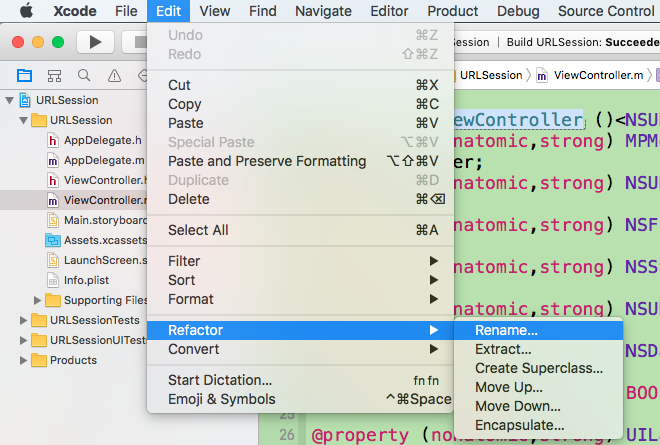Select Move Down… in Refactor submenu

pos(538,406)
